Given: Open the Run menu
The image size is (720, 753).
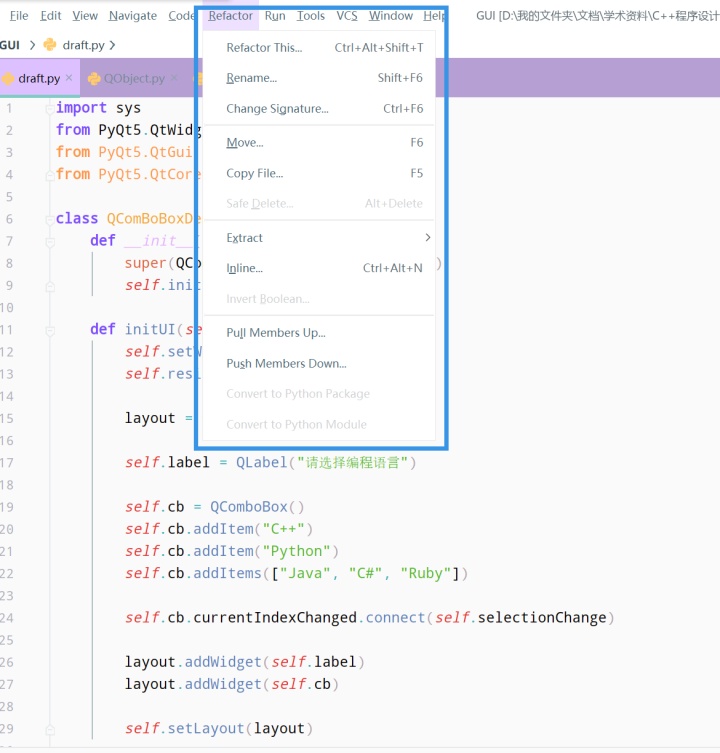Looking at the screenshot, I should [275, 16].
